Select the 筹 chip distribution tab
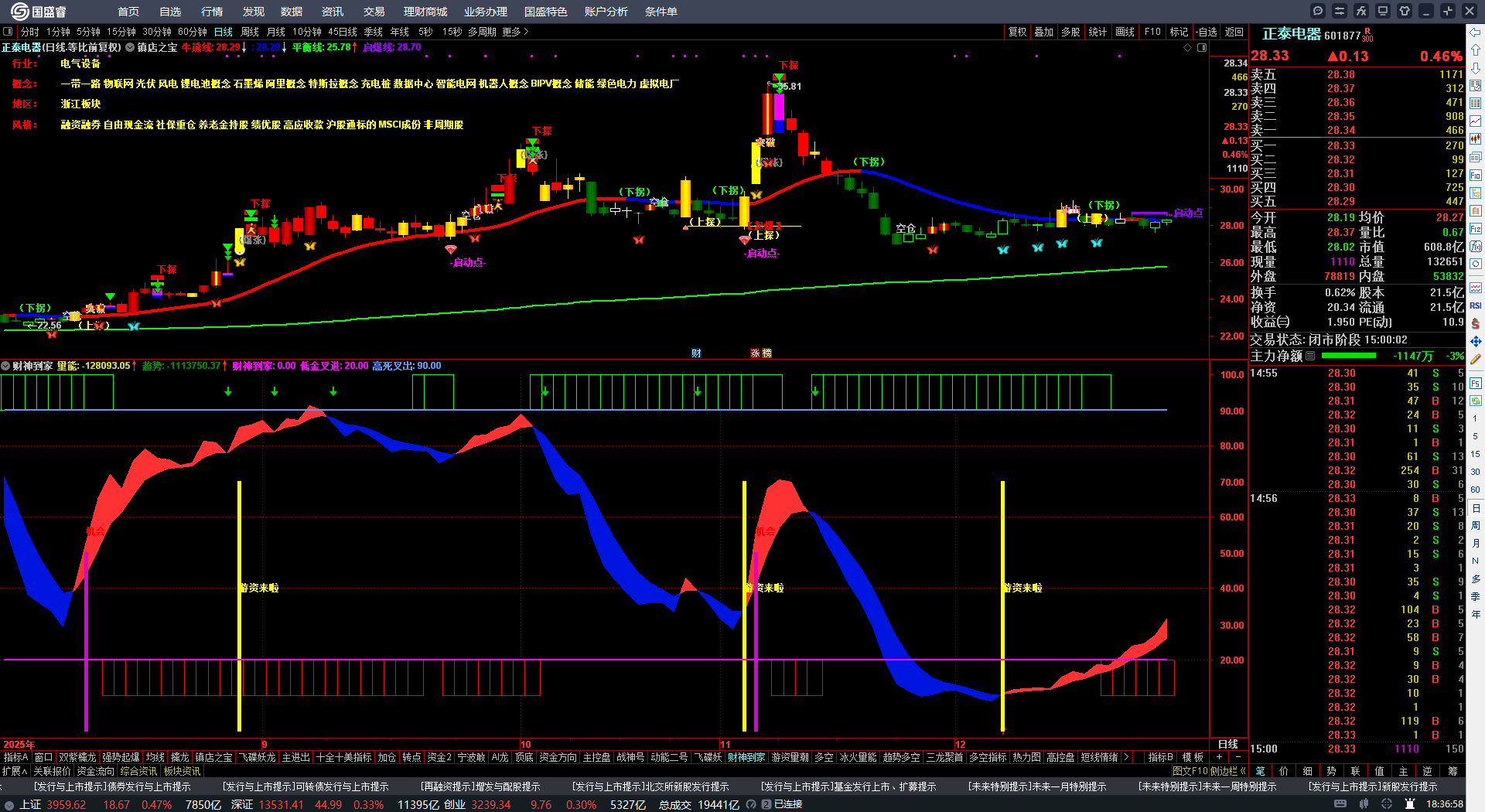1485x812 pixels. click(1453, 771)
